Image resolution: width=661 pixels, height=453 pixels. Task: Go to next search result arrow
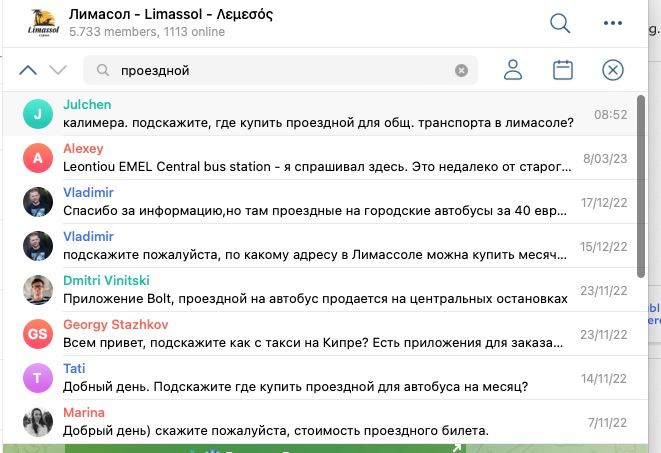[x=58, y=70]
